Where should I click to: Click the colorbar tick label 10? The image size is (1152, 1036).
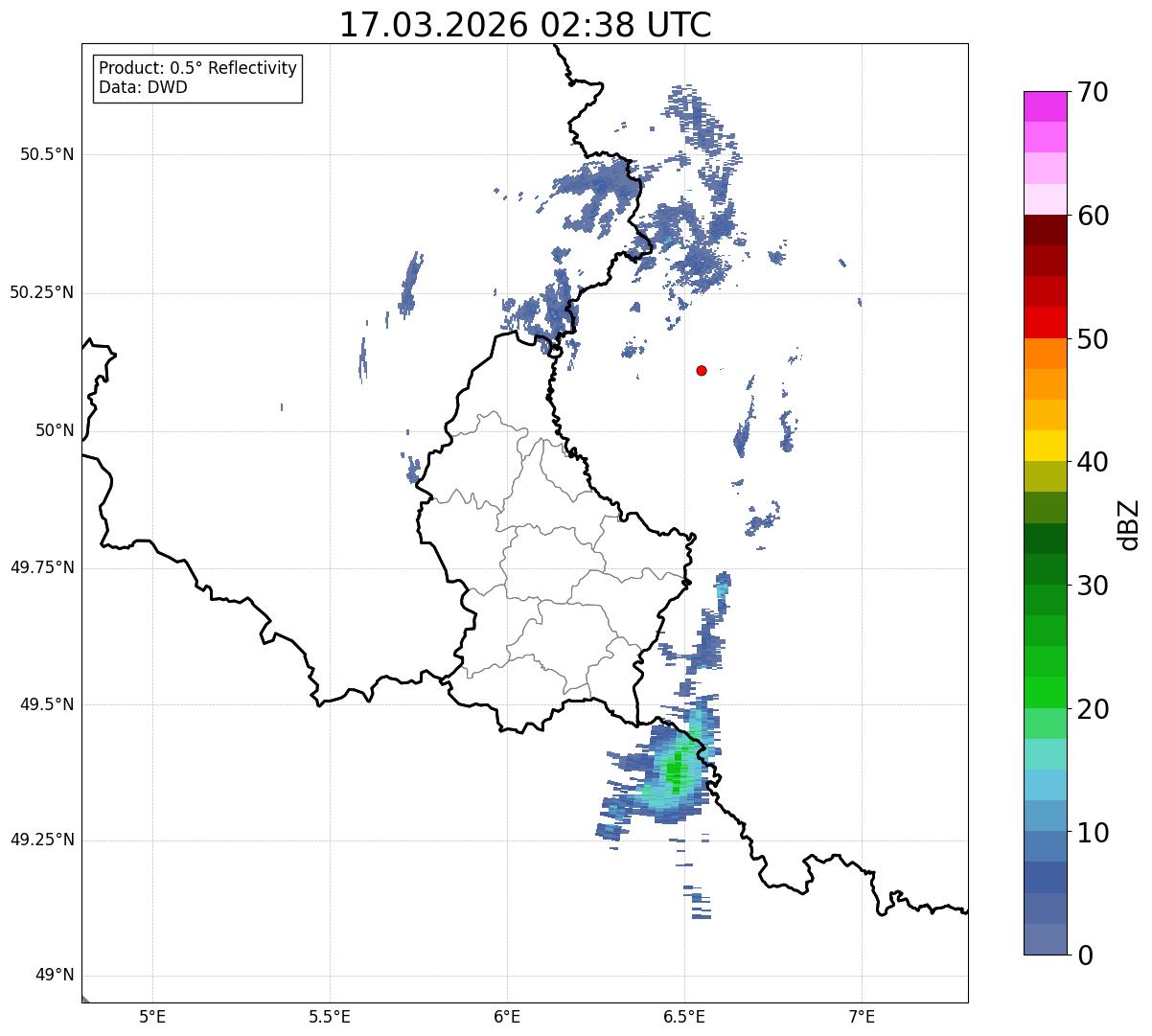tap(1093, 832)
